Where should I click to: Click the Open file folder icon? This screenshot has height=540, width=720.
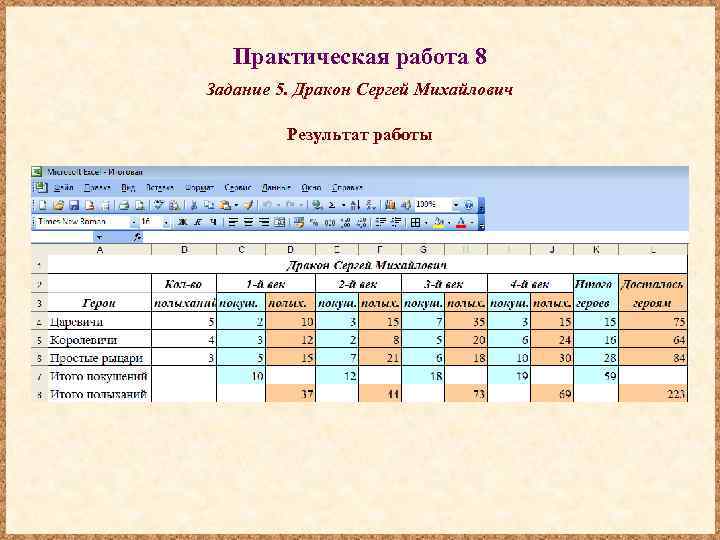(59, 205)
